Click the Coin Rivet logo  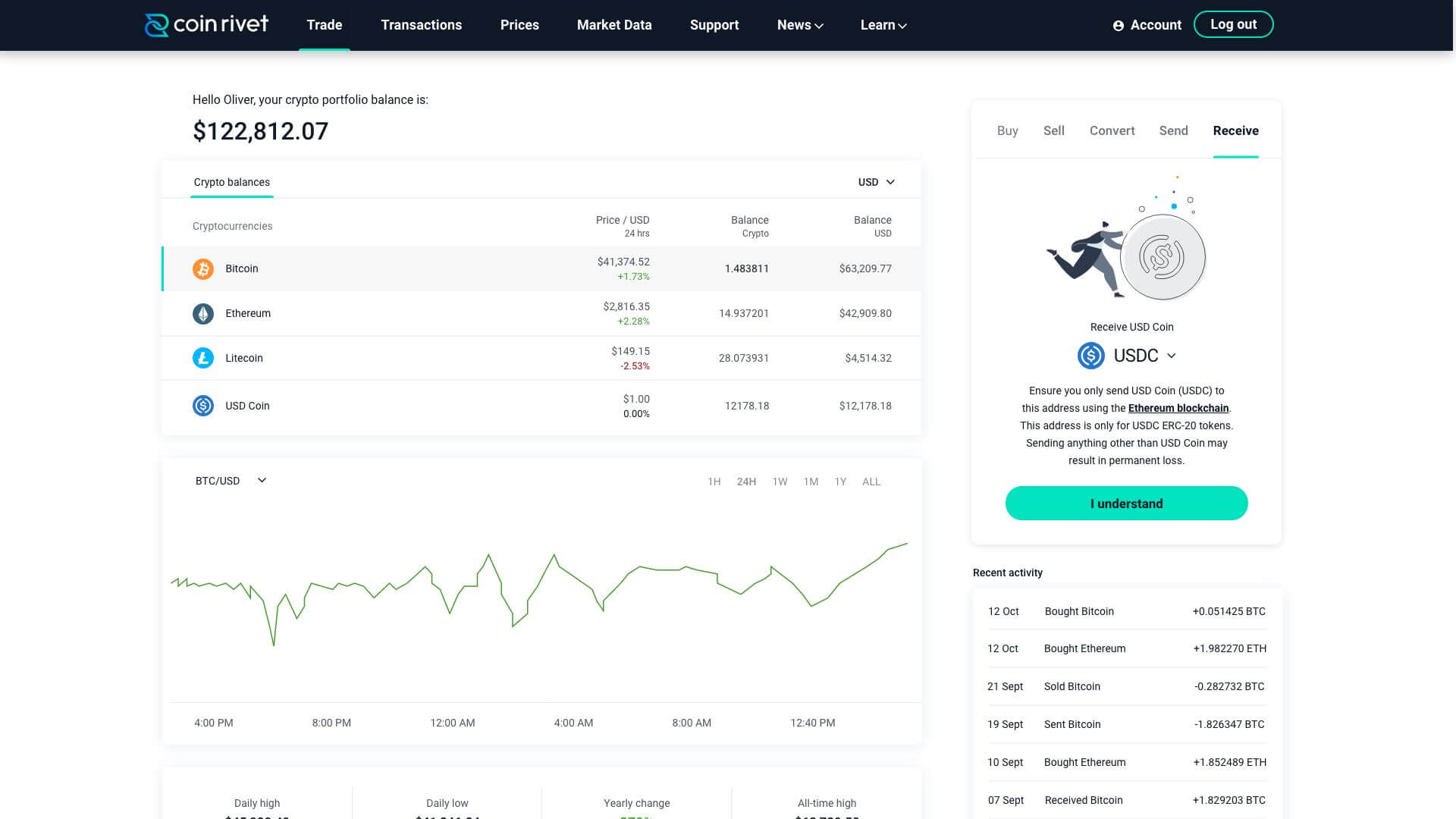206,25
